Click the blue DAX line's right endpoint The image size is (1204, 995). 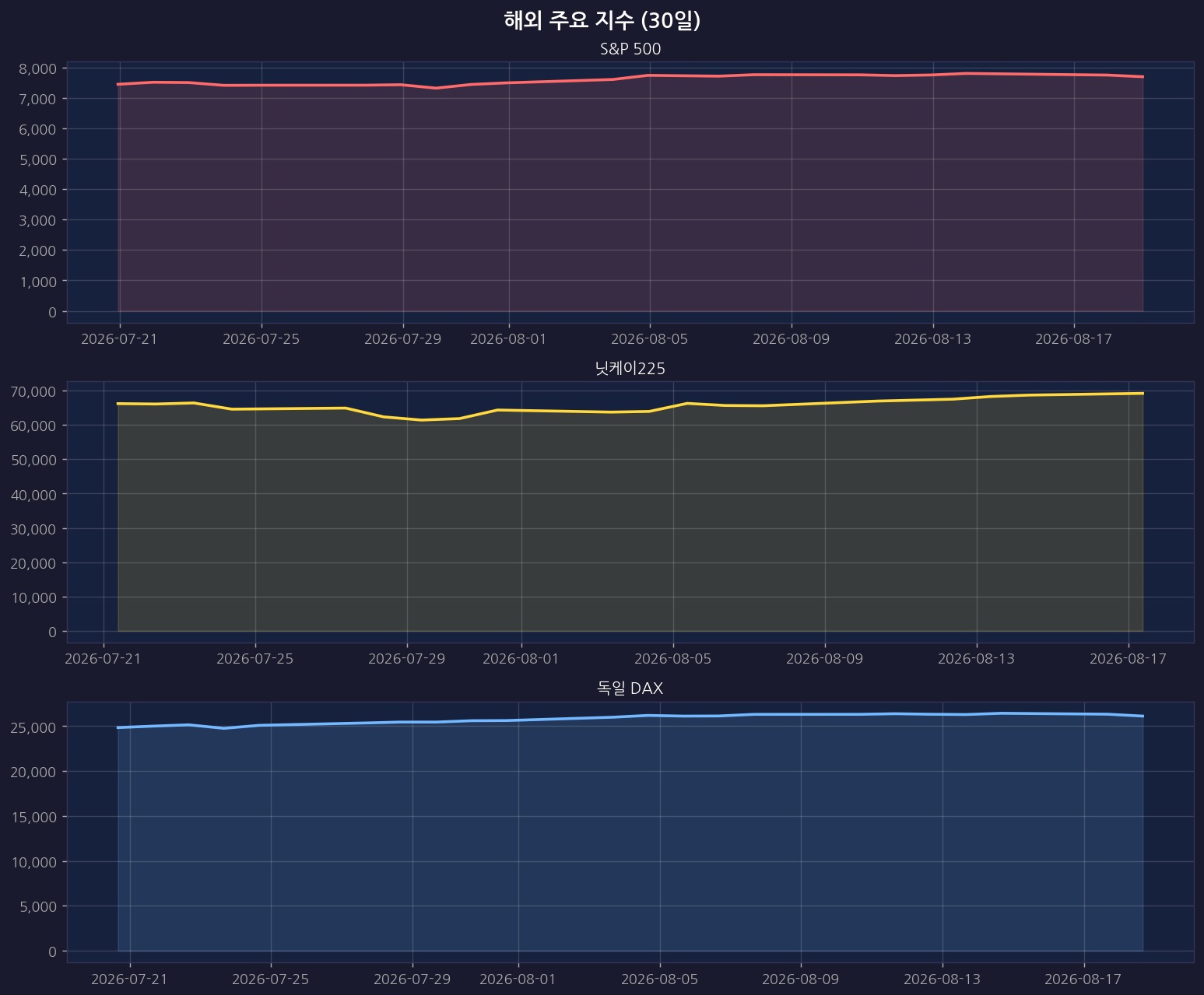point(1143,716)
